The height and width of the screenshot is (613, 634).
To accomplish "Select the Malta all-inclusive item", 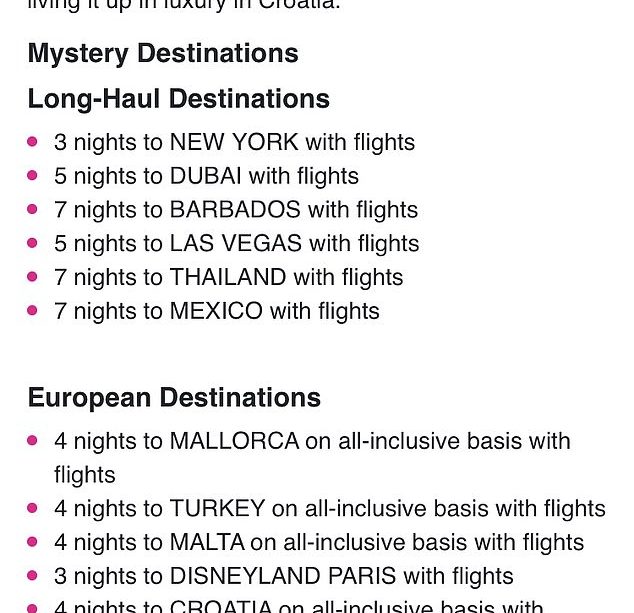I will click(x=319, y=542).
